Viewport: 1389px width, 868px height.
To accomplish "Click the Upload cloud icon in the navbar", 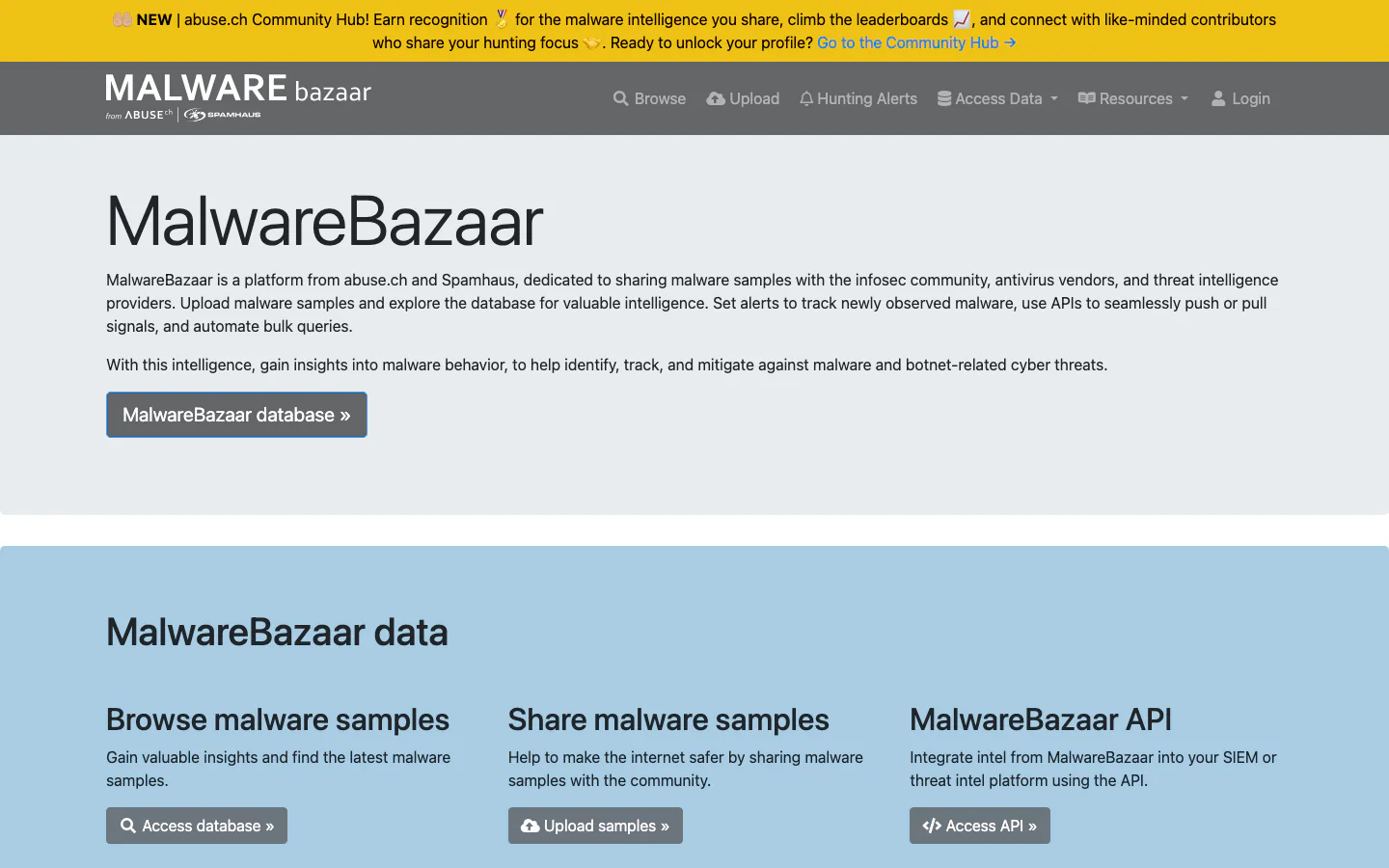I will tap(716, 98).
